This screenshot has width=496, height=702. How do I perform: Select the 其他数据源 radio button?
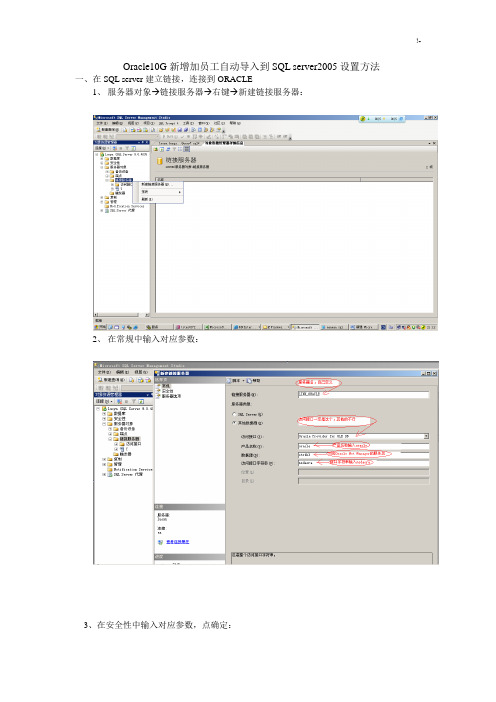click(234, 423)
